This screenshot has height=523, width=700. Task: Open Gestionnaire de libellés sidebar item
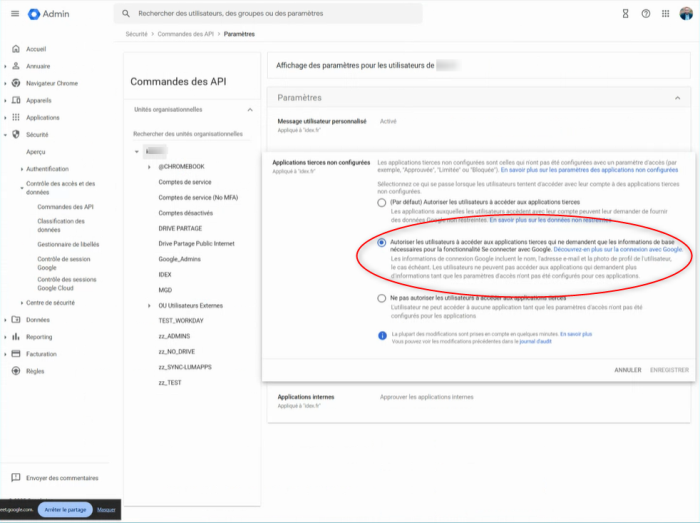pos(68,244)
